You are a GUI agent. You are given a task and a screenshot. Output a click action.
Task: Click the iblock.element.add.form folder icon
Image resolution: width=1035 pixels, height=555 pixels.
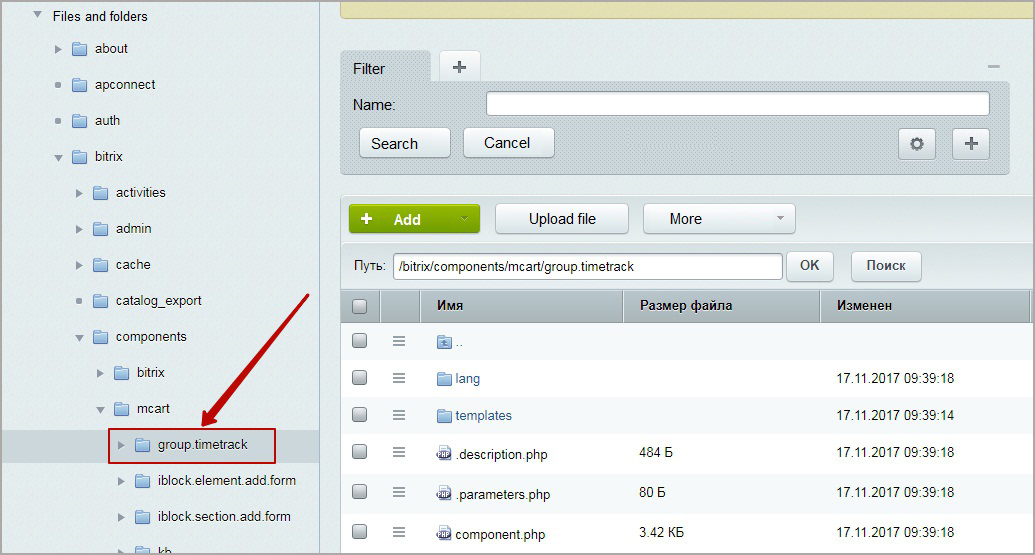click(143, 481)
